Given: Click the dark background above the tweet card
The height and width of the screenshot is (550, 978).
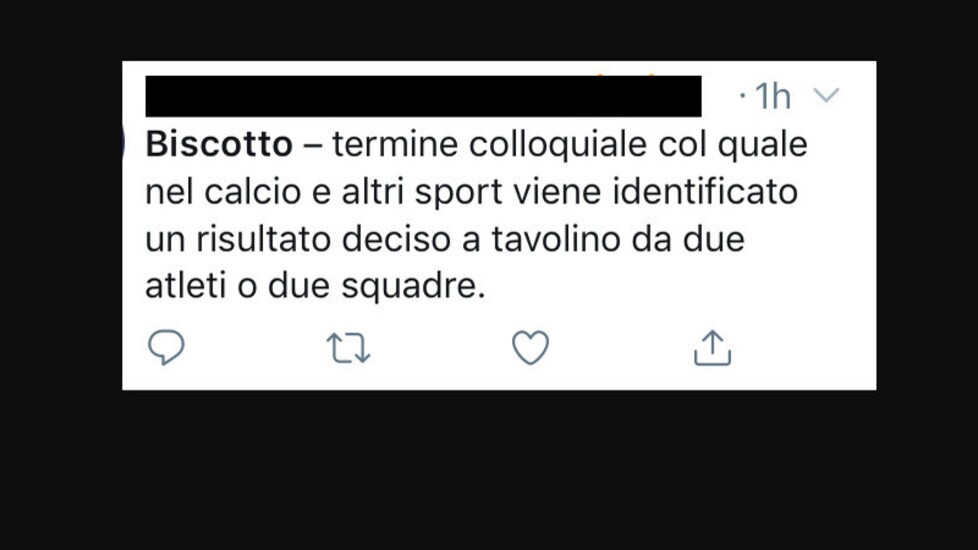Looking at the screenshot, I should coord(489,30).
